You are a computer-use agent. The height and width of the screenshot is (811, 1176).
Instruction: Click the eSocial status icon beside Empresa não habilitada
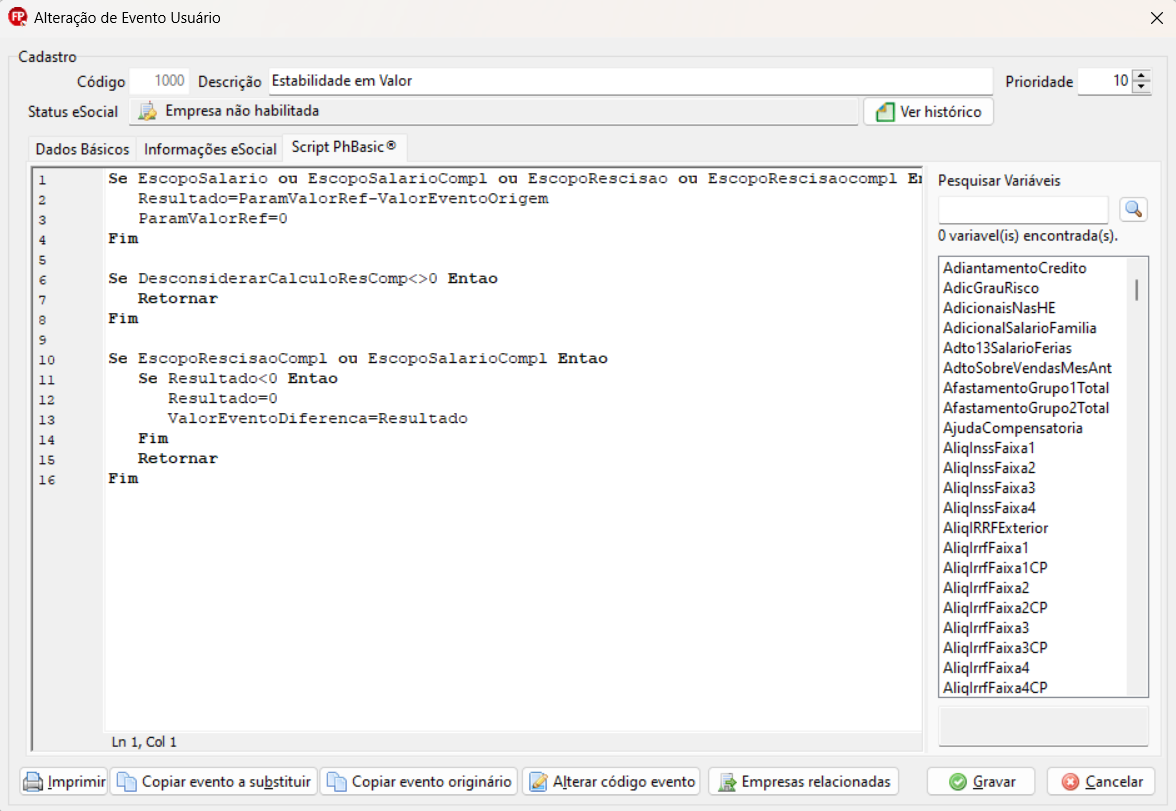pos(148,111)
